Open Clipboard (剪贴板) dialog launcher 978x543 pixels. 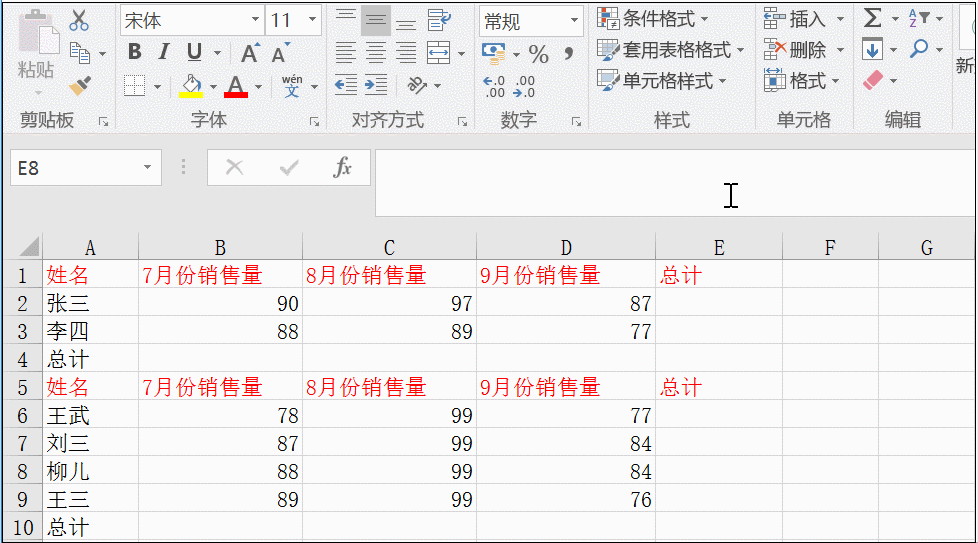coord(104,122)
